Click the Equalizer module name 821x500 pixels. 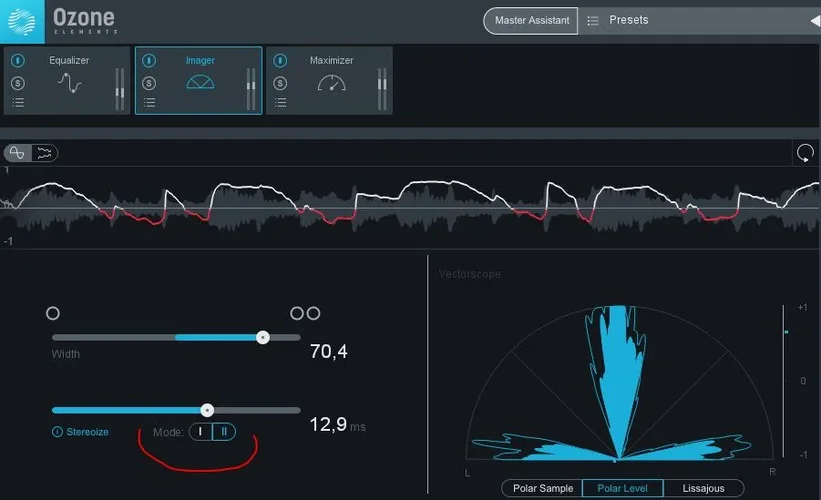click(x=69, y=61)
